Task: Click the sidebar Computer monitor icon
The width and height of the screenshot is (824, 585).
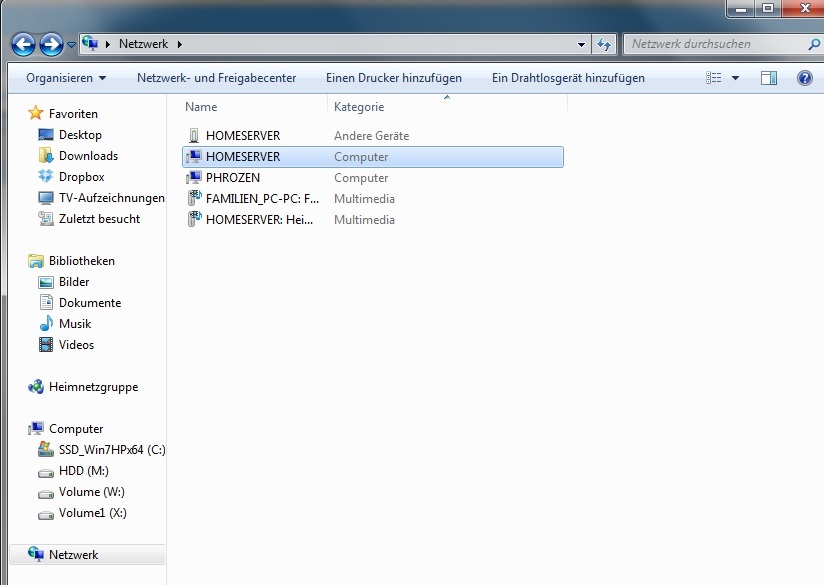Action: pos(36,428)
